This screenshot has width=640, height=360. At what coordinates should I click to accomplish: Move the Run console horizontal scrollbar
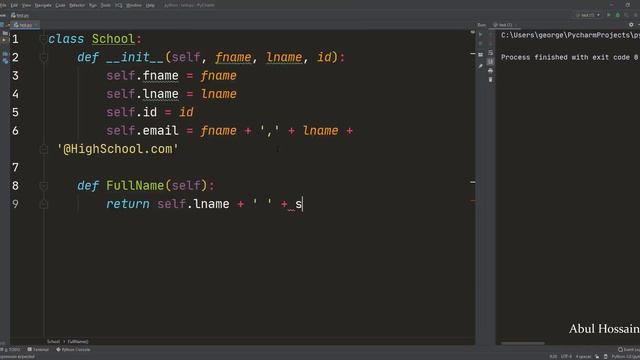point(523,343)
